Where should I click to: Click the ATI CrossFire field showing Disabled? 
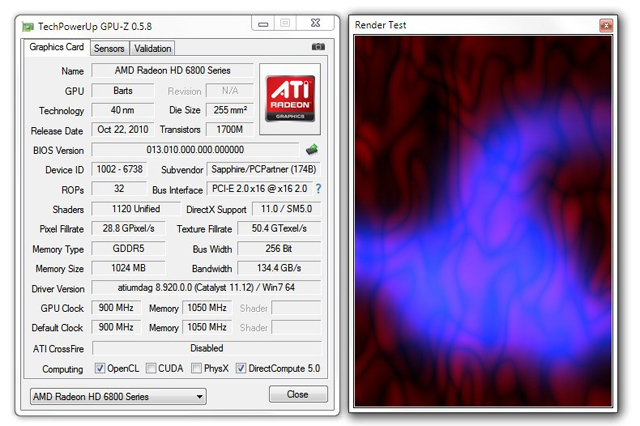[x=207, y=348]
